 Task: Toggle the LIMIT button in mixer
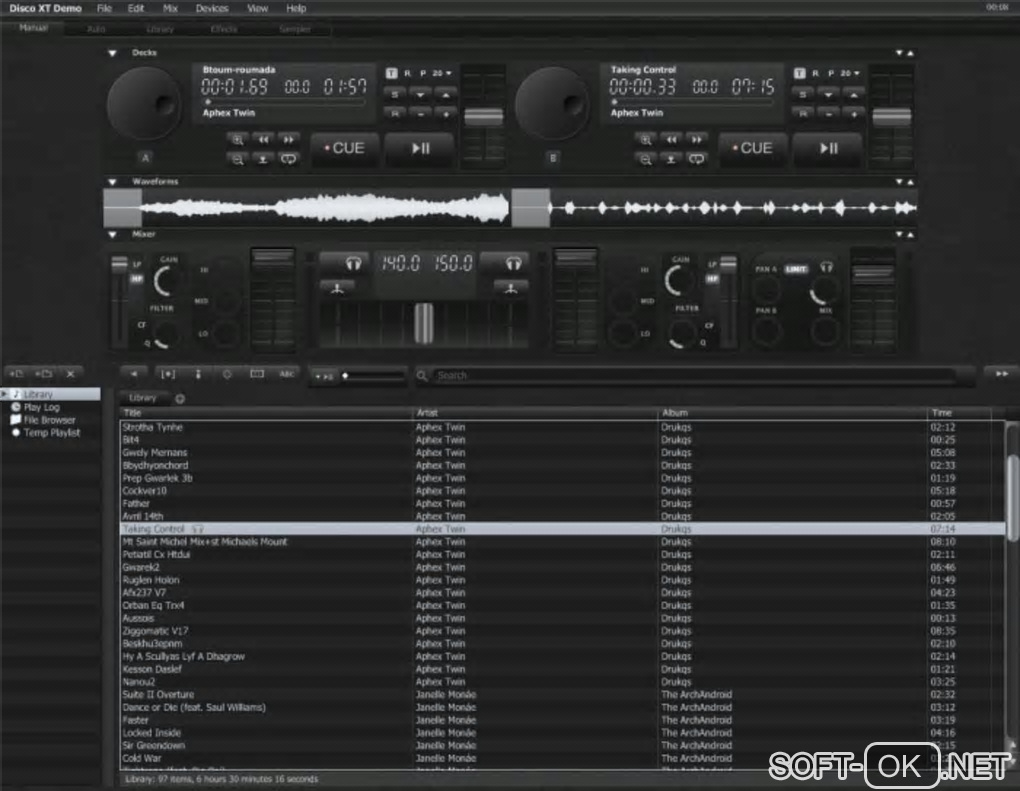pos(796,269)
